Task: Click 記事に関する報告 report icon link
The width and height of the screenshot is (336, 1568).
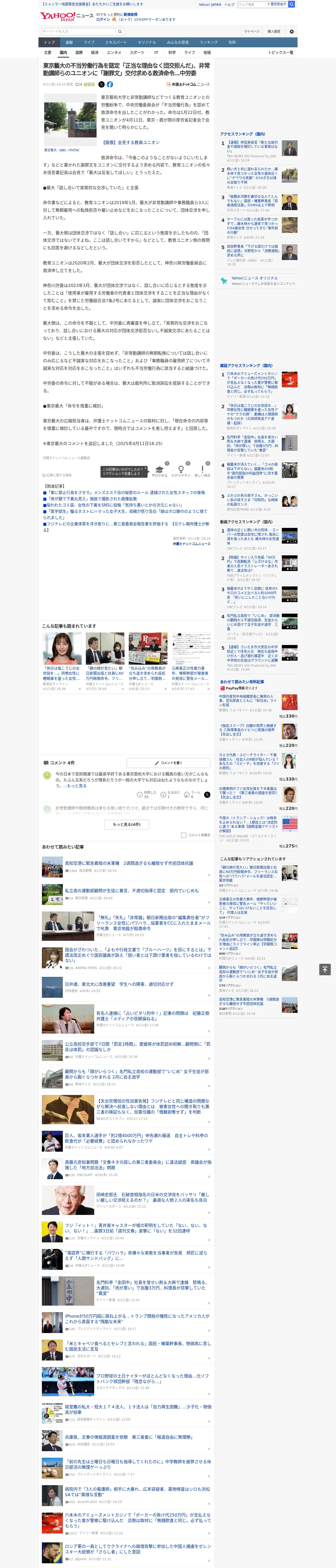Action: point(57,475)
